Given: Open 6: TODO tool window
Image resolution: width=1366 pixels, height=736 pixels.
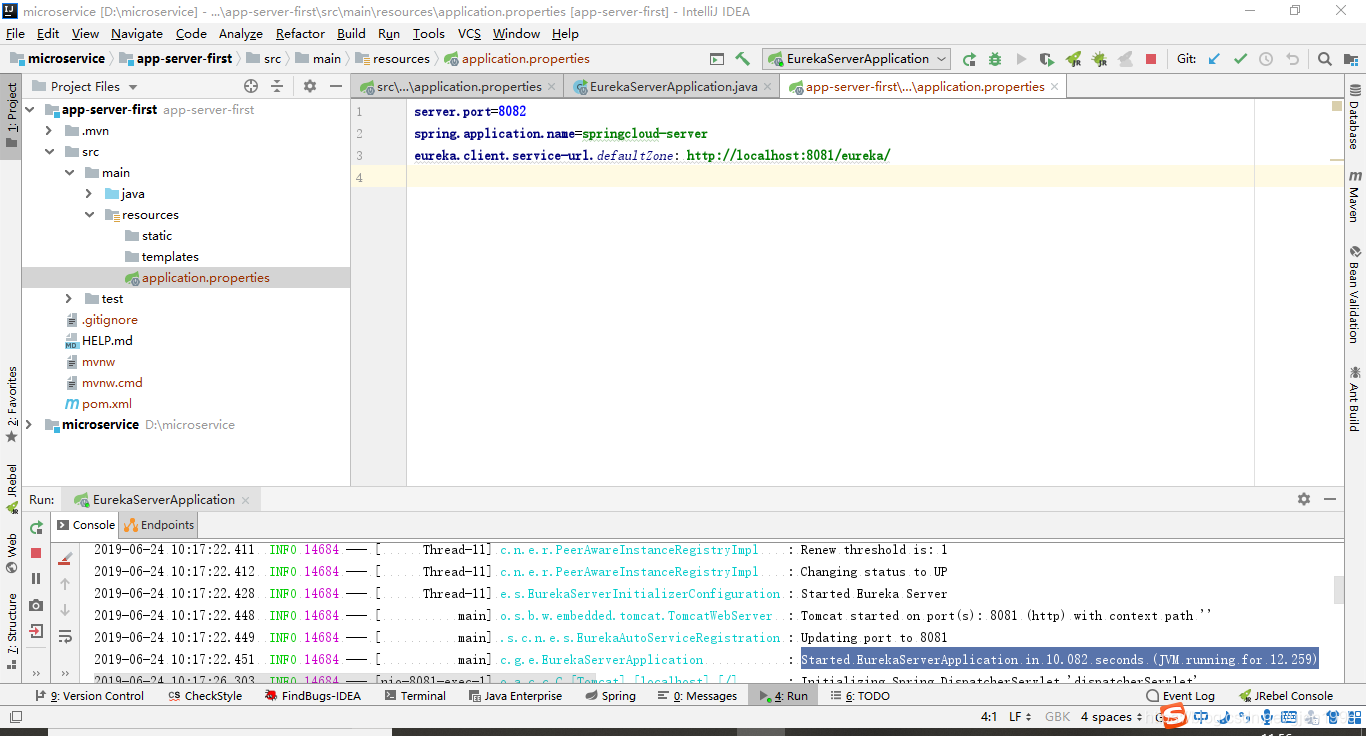Looking at the screenshot, I should coord(858,696).
